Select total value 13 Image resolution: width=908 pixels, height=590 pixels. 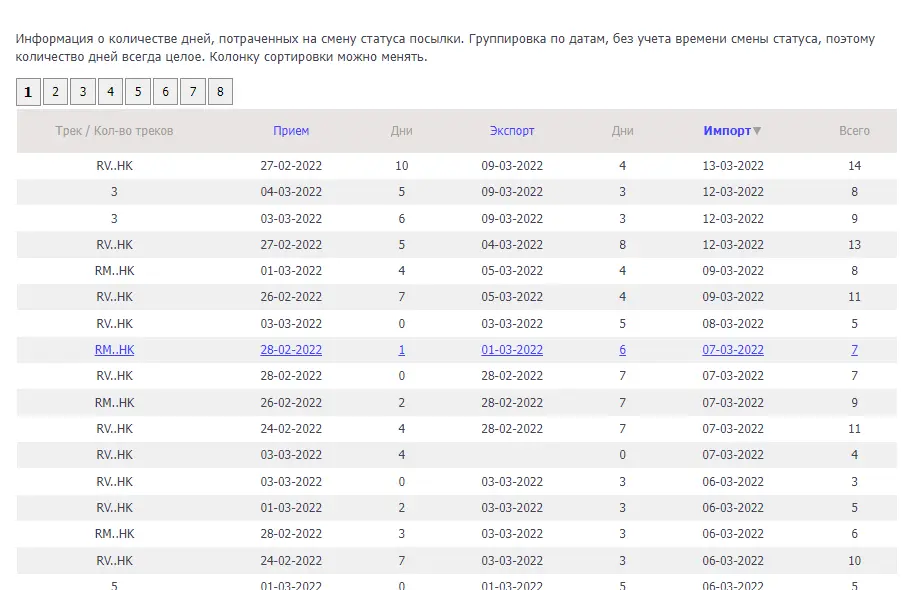coord(855,245)
